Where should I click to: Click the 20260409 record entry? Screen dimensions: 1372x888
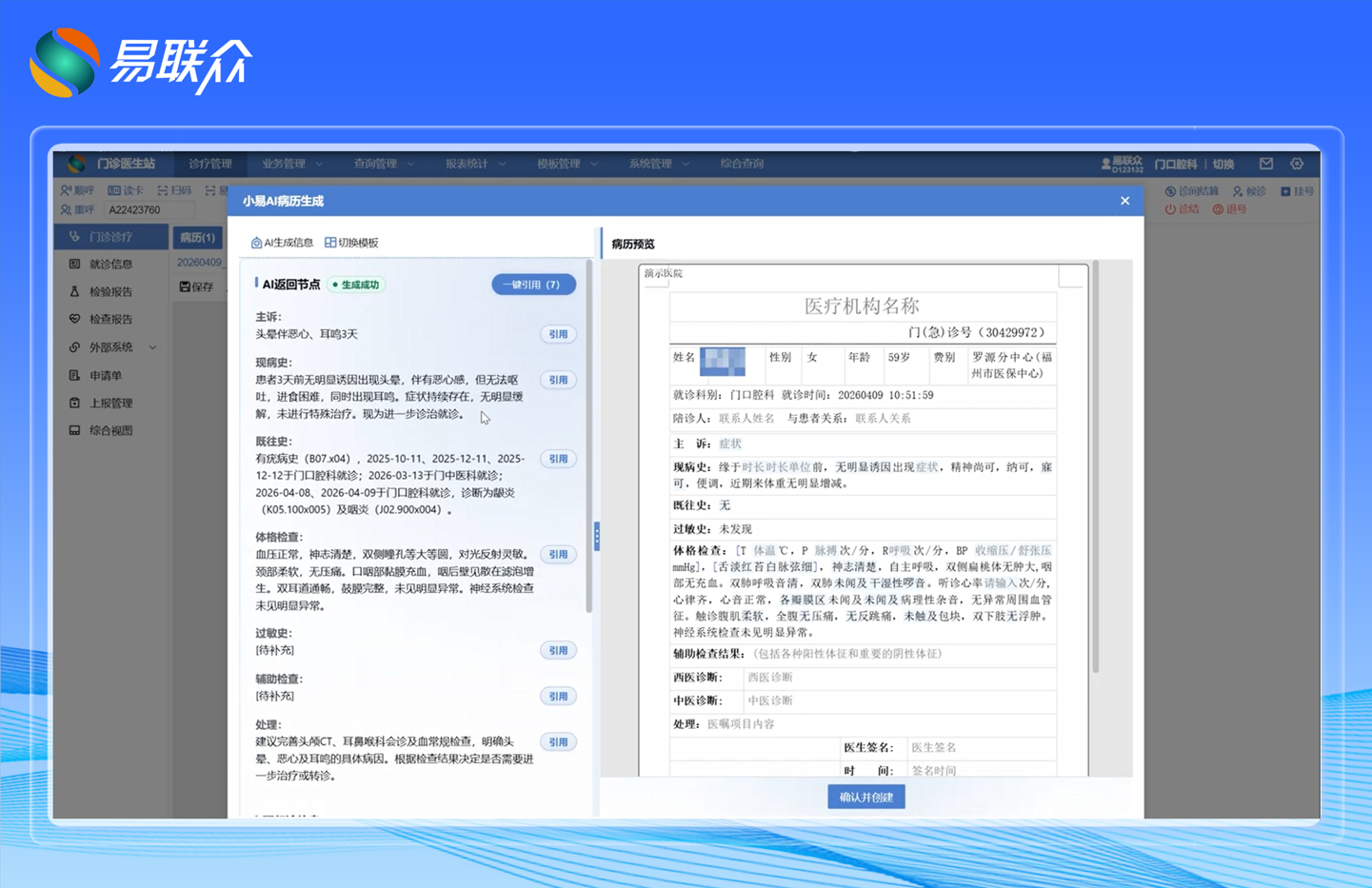(x=199, y=262)
